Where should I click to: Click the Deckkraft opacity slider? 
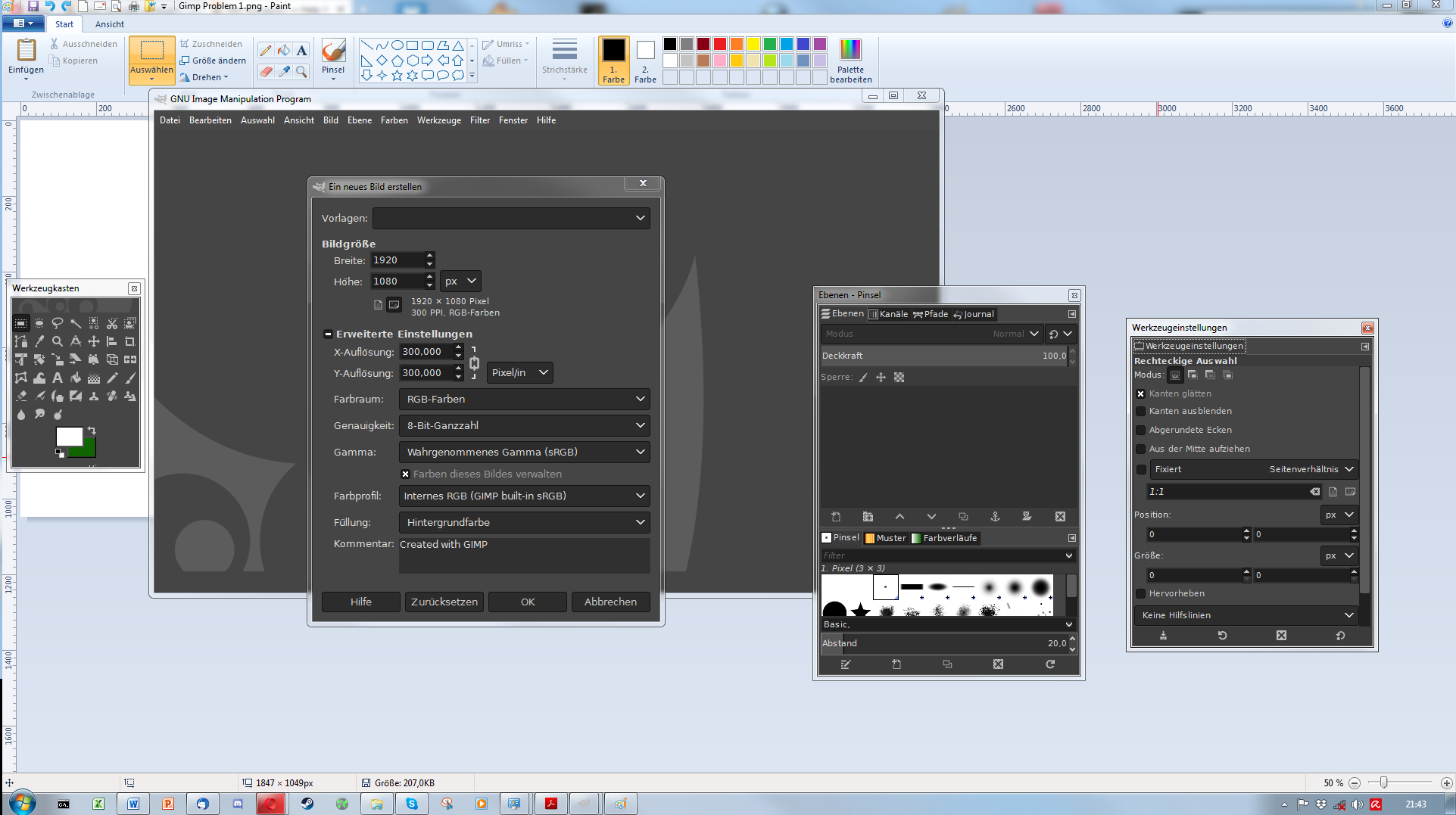(x=944, y=356)
